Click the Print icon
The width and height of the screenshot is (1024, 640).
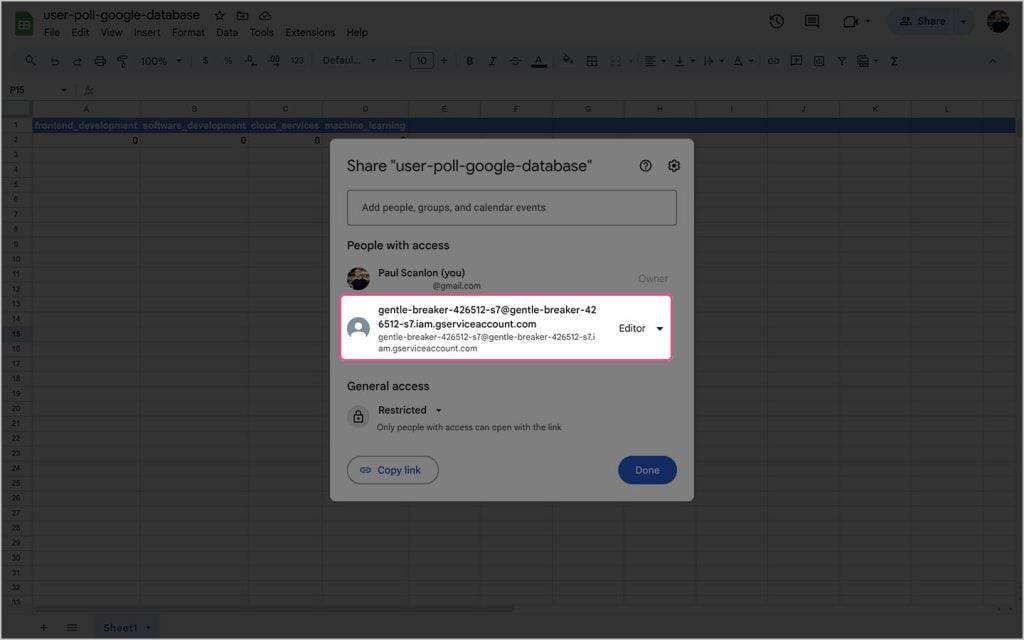[100, 61]
